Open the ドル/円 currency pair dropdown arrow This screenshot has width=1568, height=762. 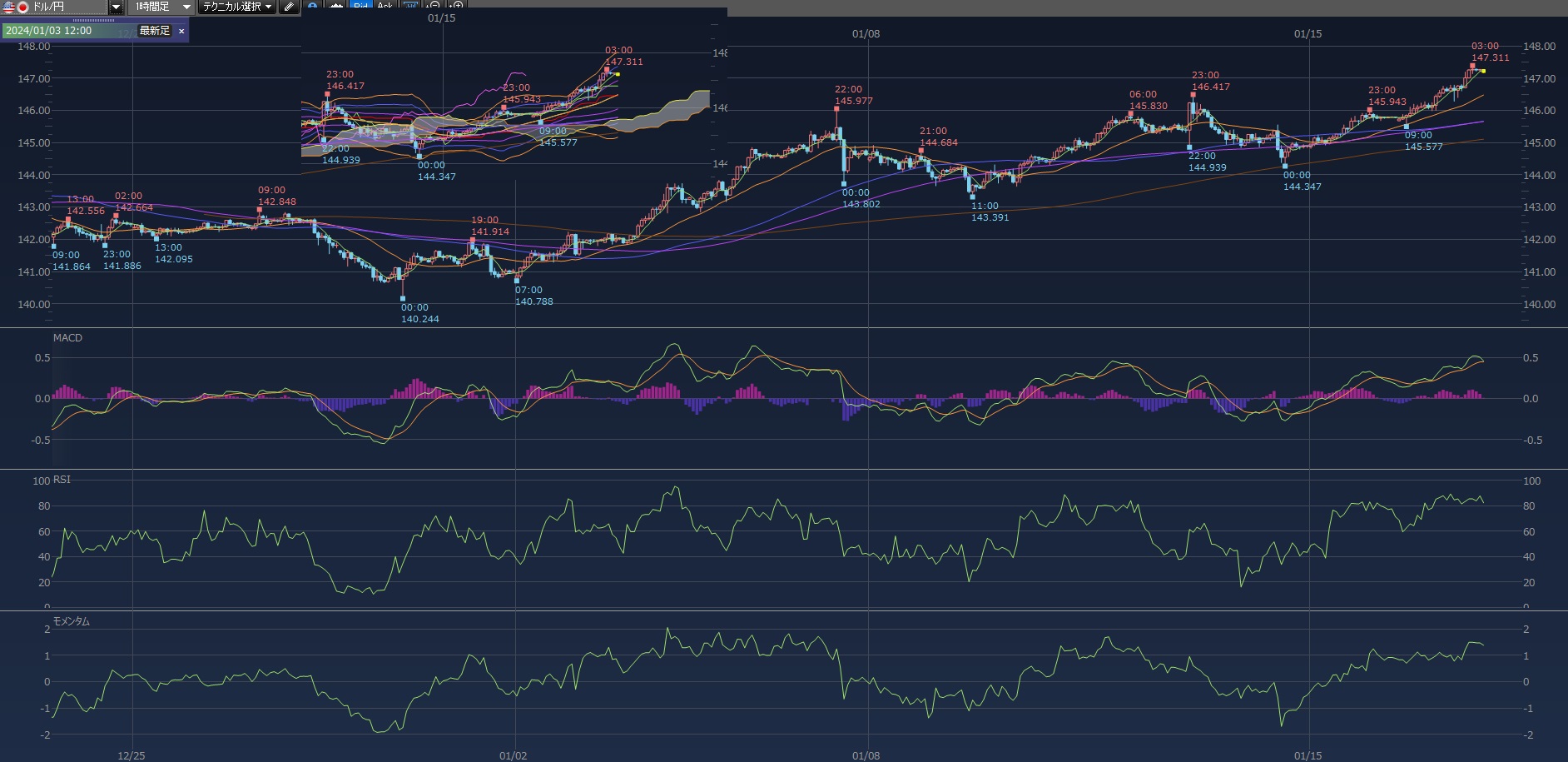tap(116, 7)
